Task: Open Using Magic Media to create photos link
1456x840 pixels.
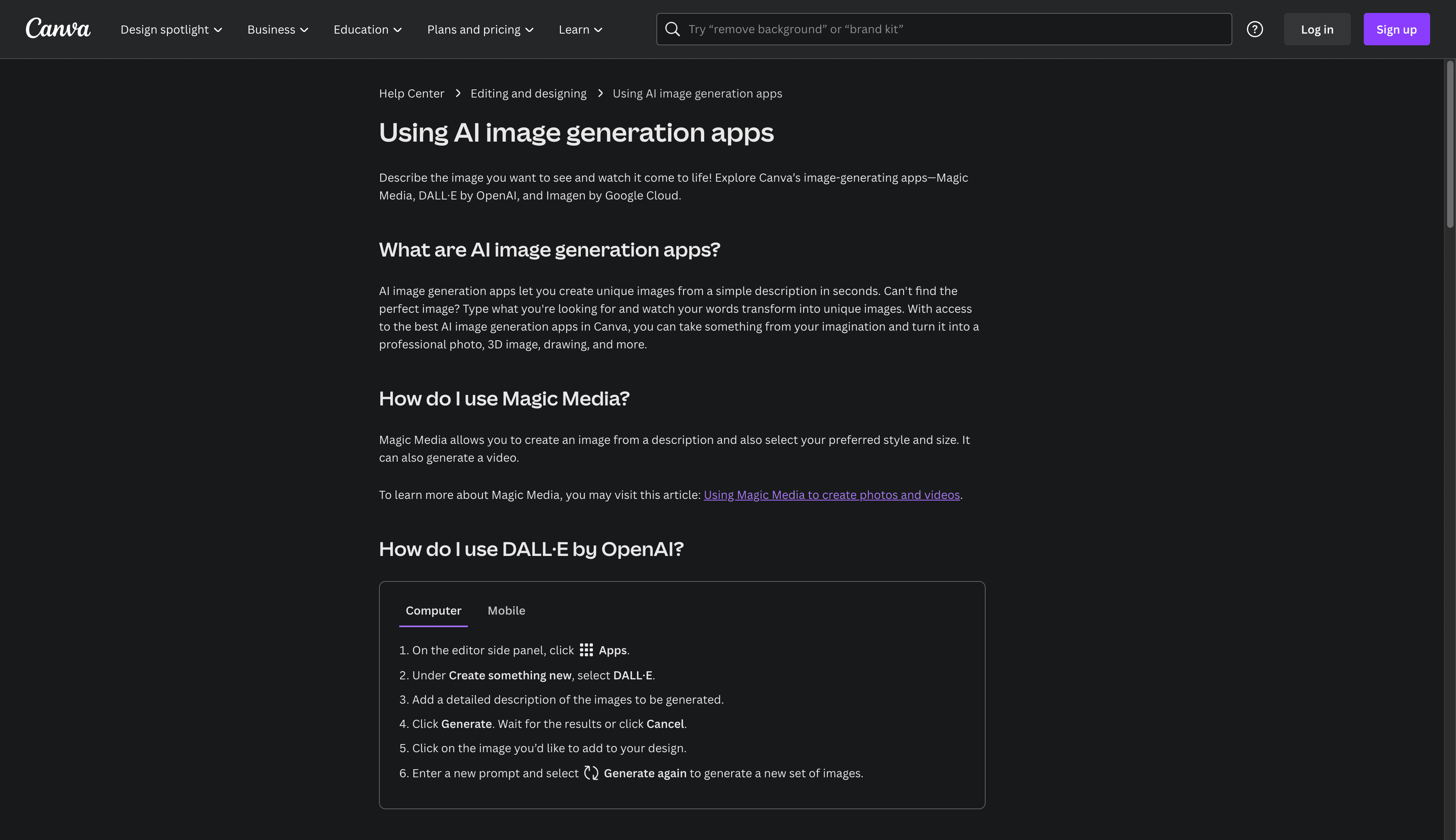Action: (832, 494)
